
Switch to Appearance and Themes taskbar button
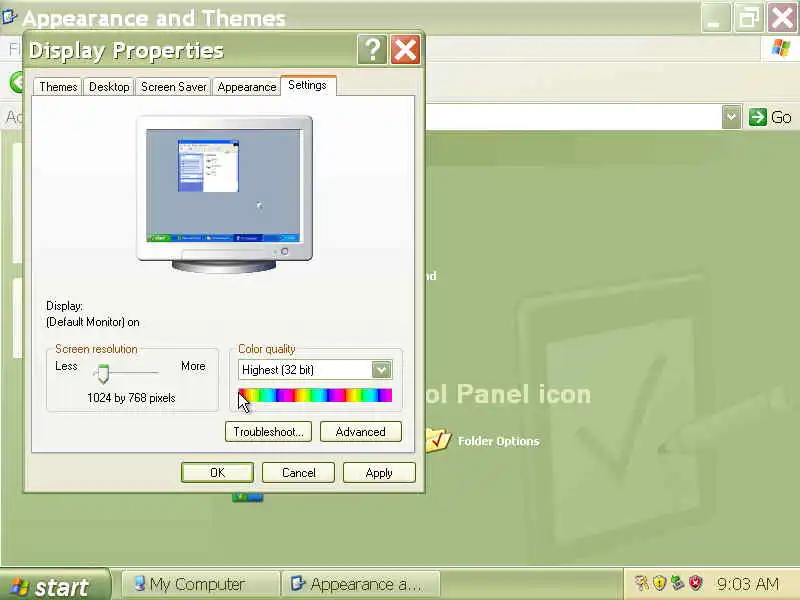361,584
